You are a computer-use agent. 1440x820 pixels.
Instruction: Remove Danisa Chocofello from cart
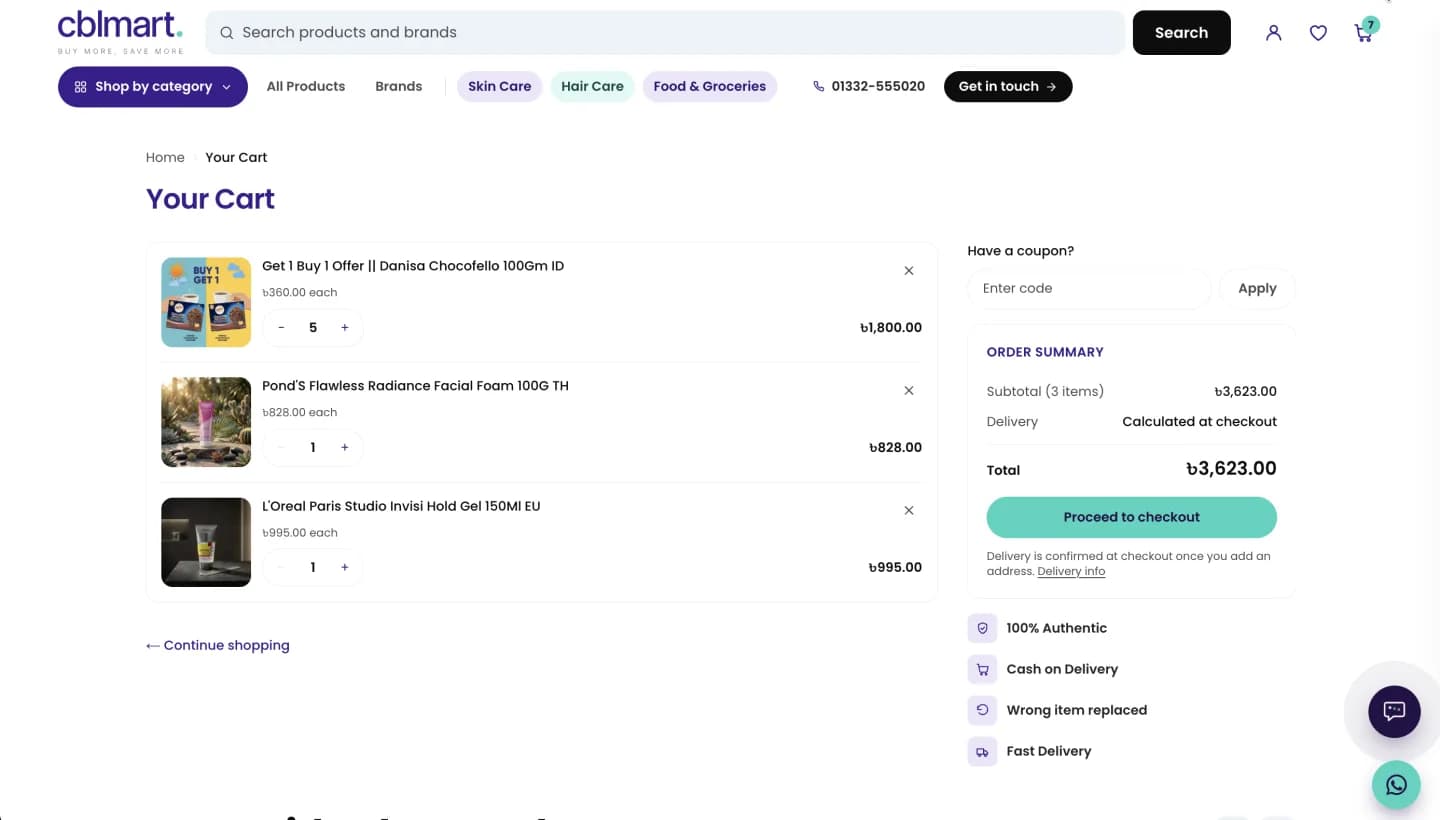click(x=909, y=271)
